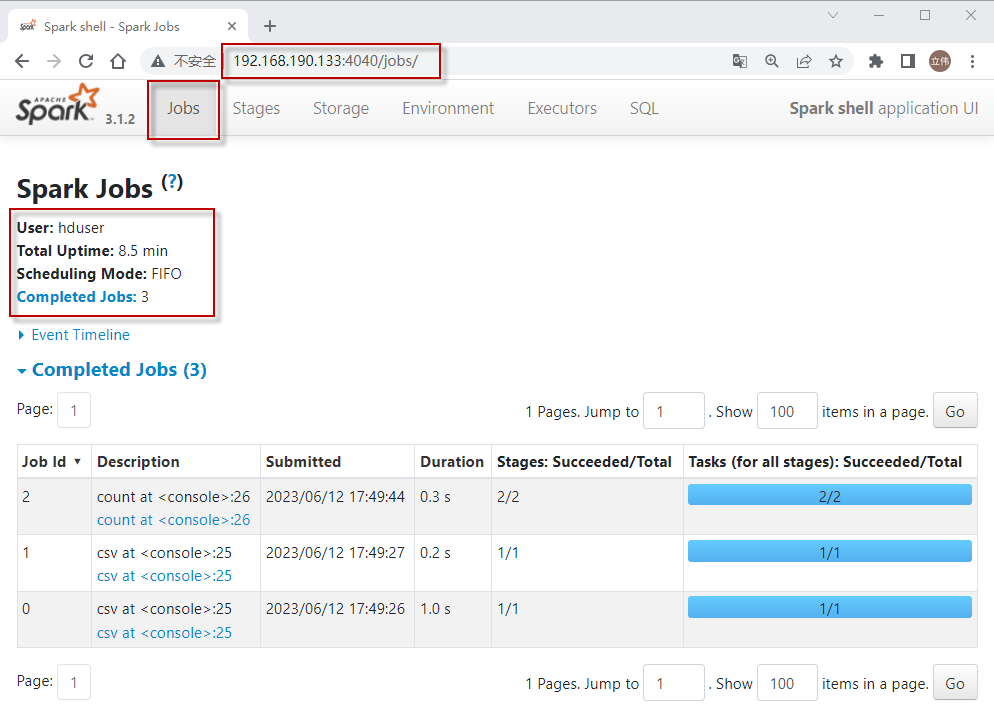This screenshot has height=718, width=994.
Task: Bookmark this page with star icon
Action: pos(836,61)
